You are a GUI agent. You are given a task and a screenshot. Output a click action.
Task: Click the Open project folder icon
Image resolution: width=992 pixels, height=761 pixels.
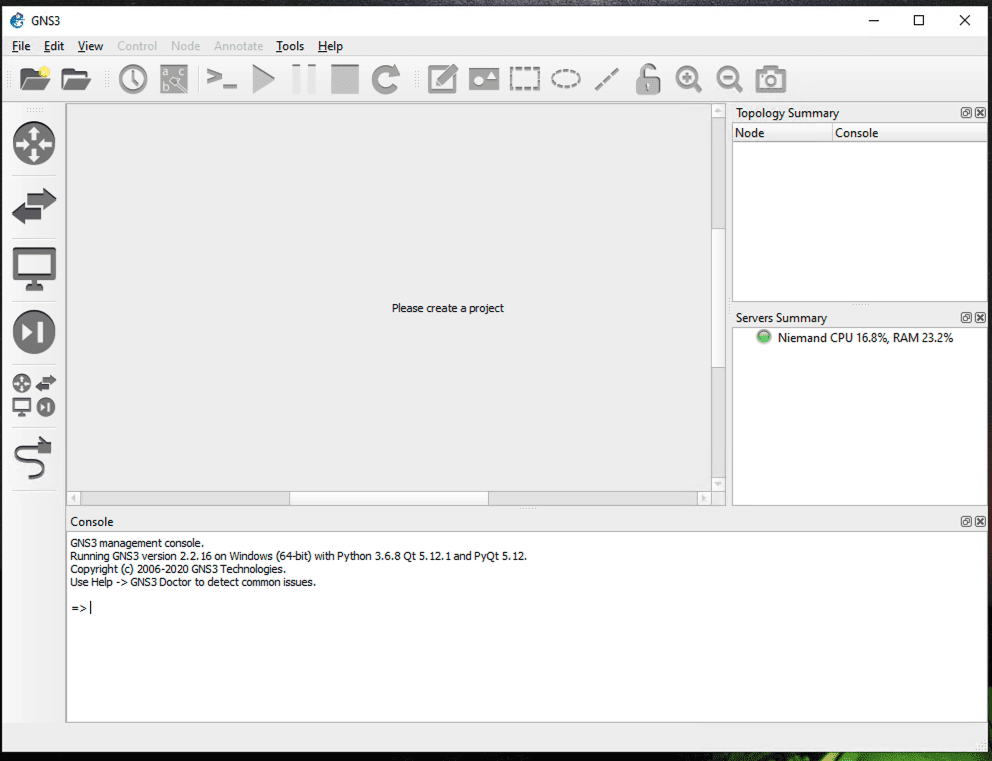76,79
